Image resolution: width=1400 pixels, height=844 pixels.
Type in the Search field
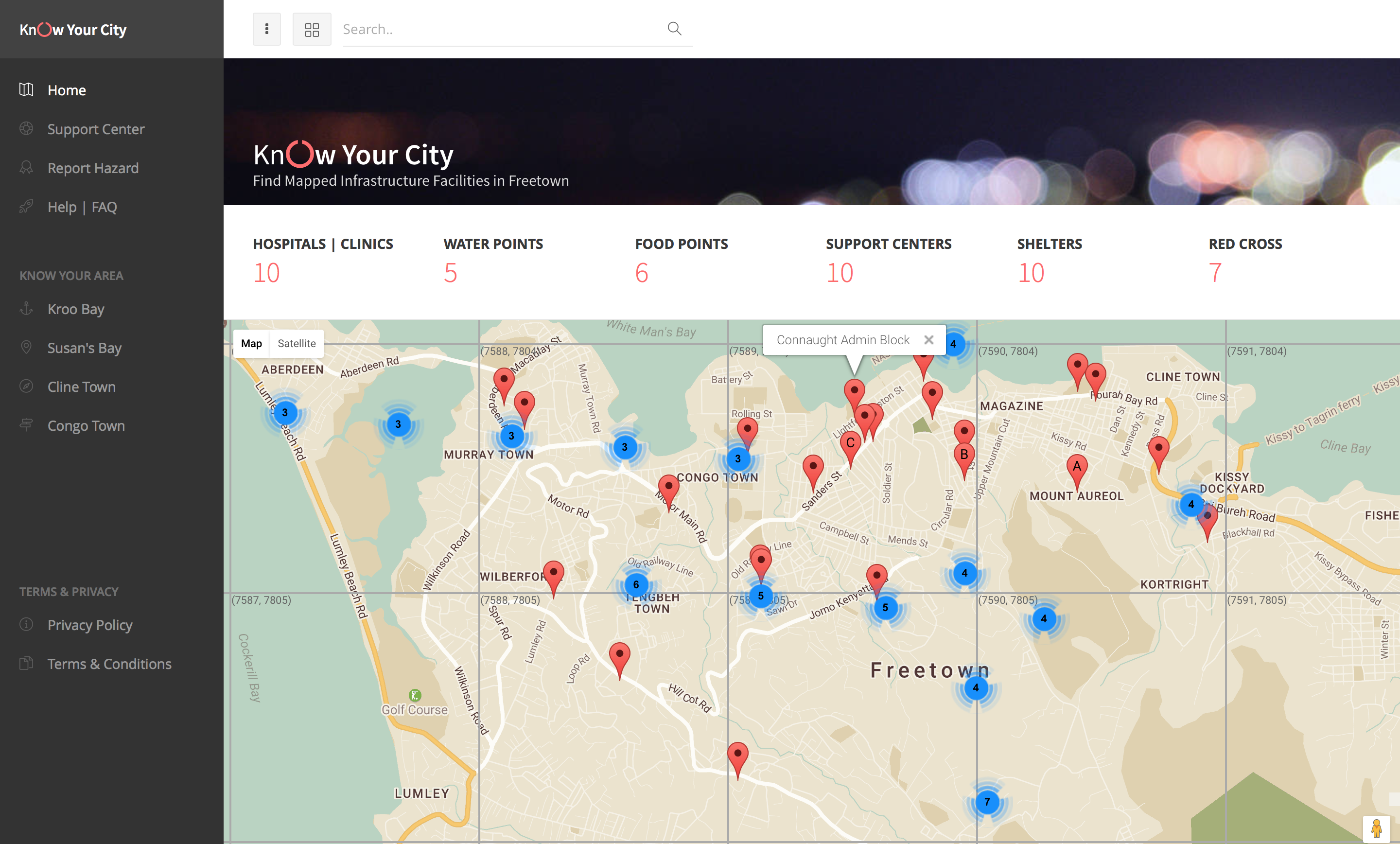click(500, 30)
